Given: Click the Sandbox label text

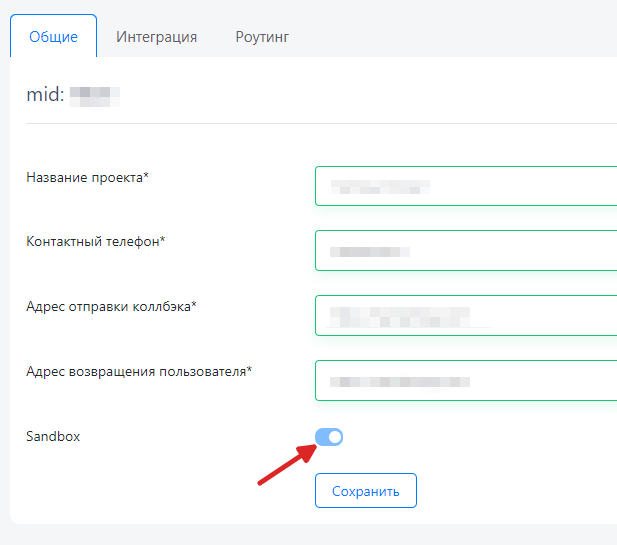Looking at the screenshot, I should (x=53, y=436).
